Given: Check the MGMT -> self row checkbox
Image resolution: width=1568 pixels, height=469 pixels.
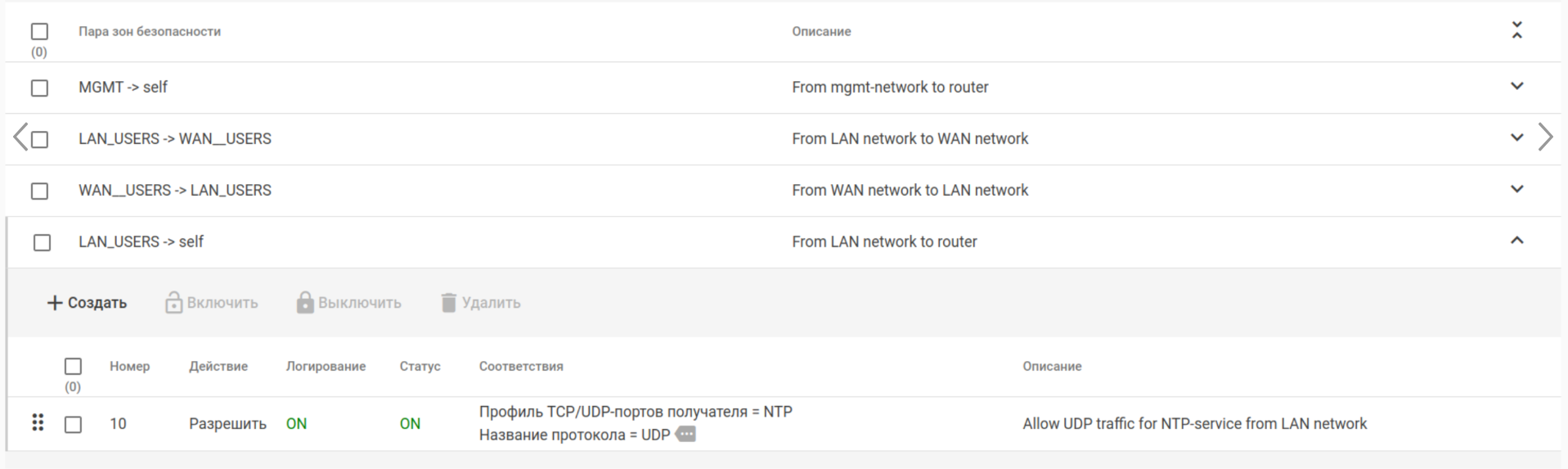Looking at the screenshot, I should click(x=39, y=88).
